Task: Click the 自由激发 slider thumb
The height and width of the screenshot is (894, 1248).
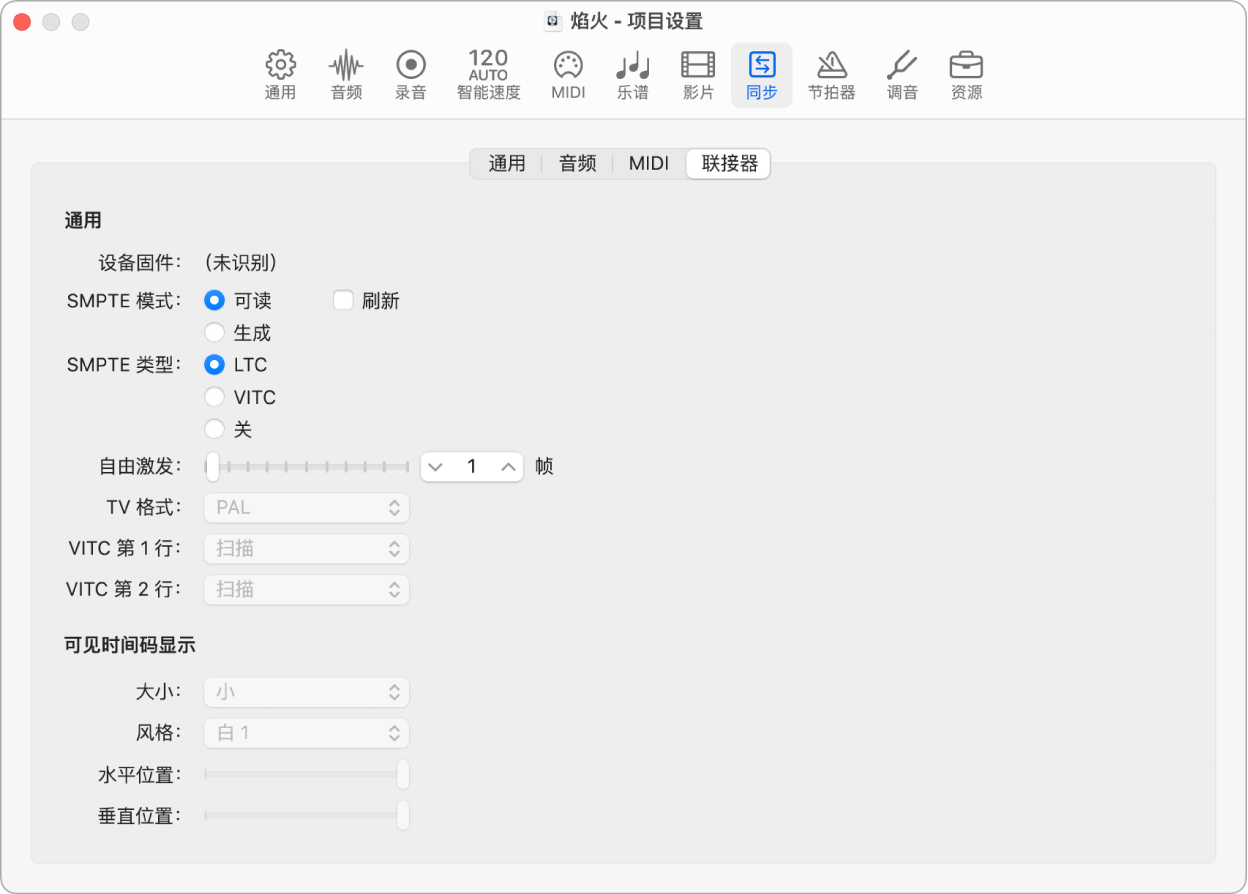Action: point(212,466)
